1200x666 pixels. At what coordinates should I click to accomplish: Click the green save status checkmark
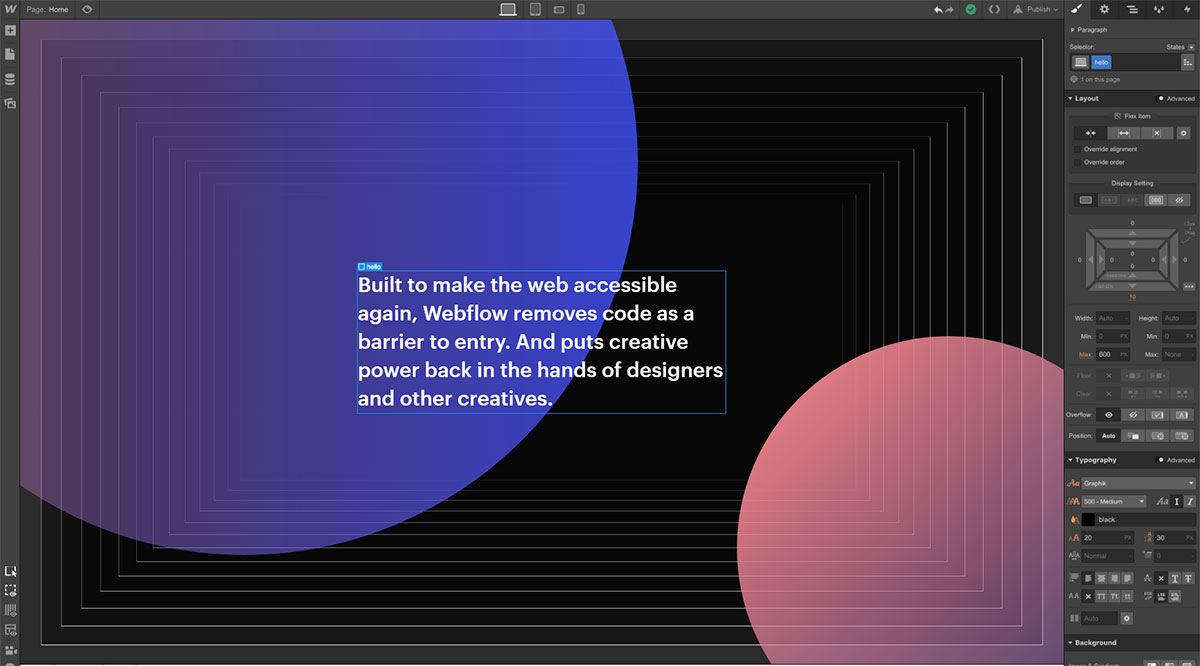pyautogui.click(x=971, y=9)
